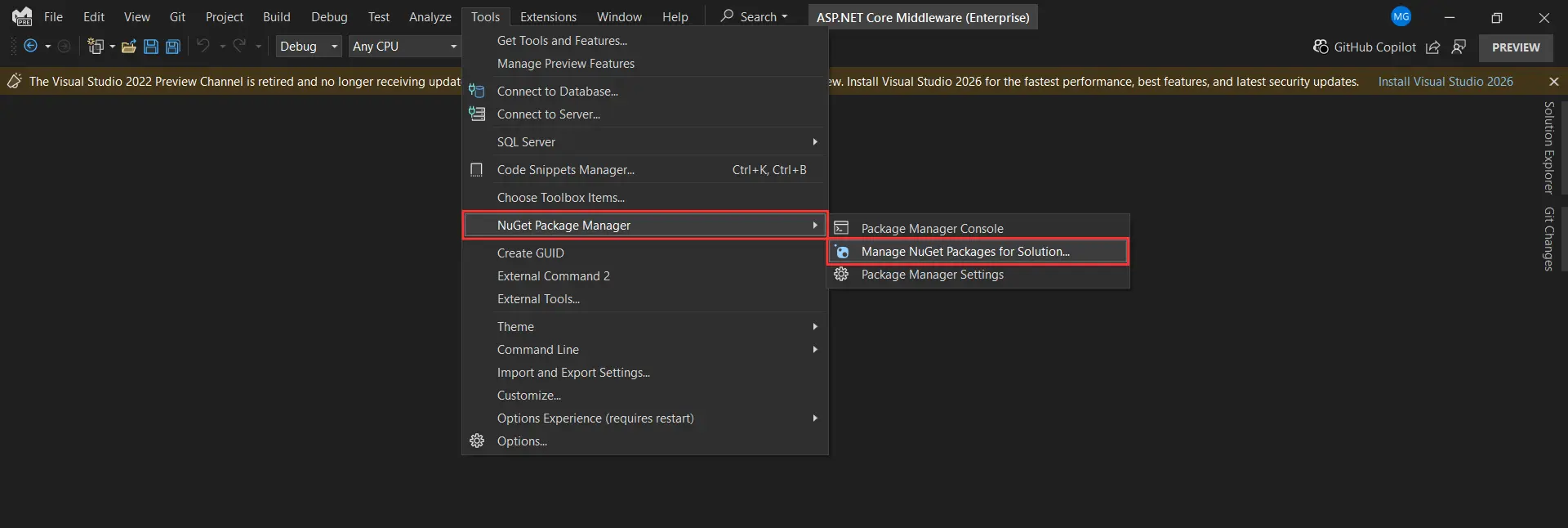Viewport: 1568px width, 528px height.
Task: Click the New Project toolbar icon
Action: click(96, 47)
